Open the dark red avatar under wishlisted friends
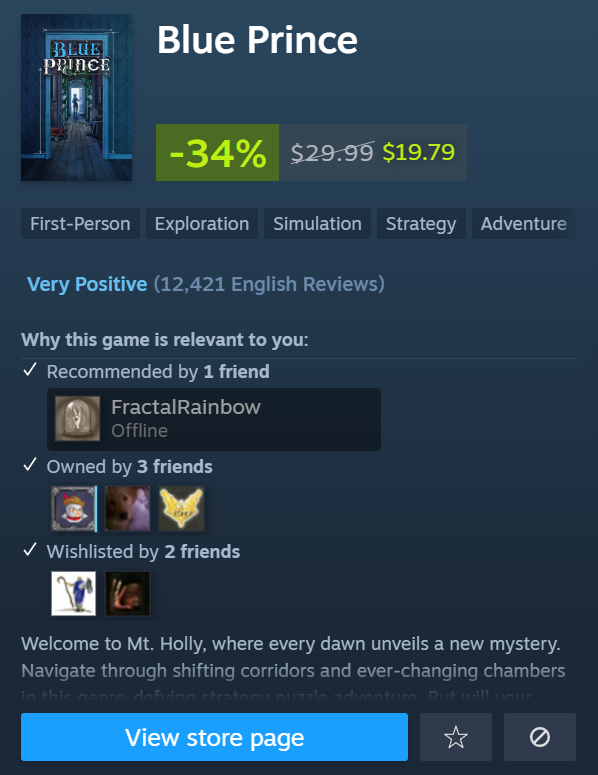Viewport: 598px width, 775px height. click(x=128, y=594)
